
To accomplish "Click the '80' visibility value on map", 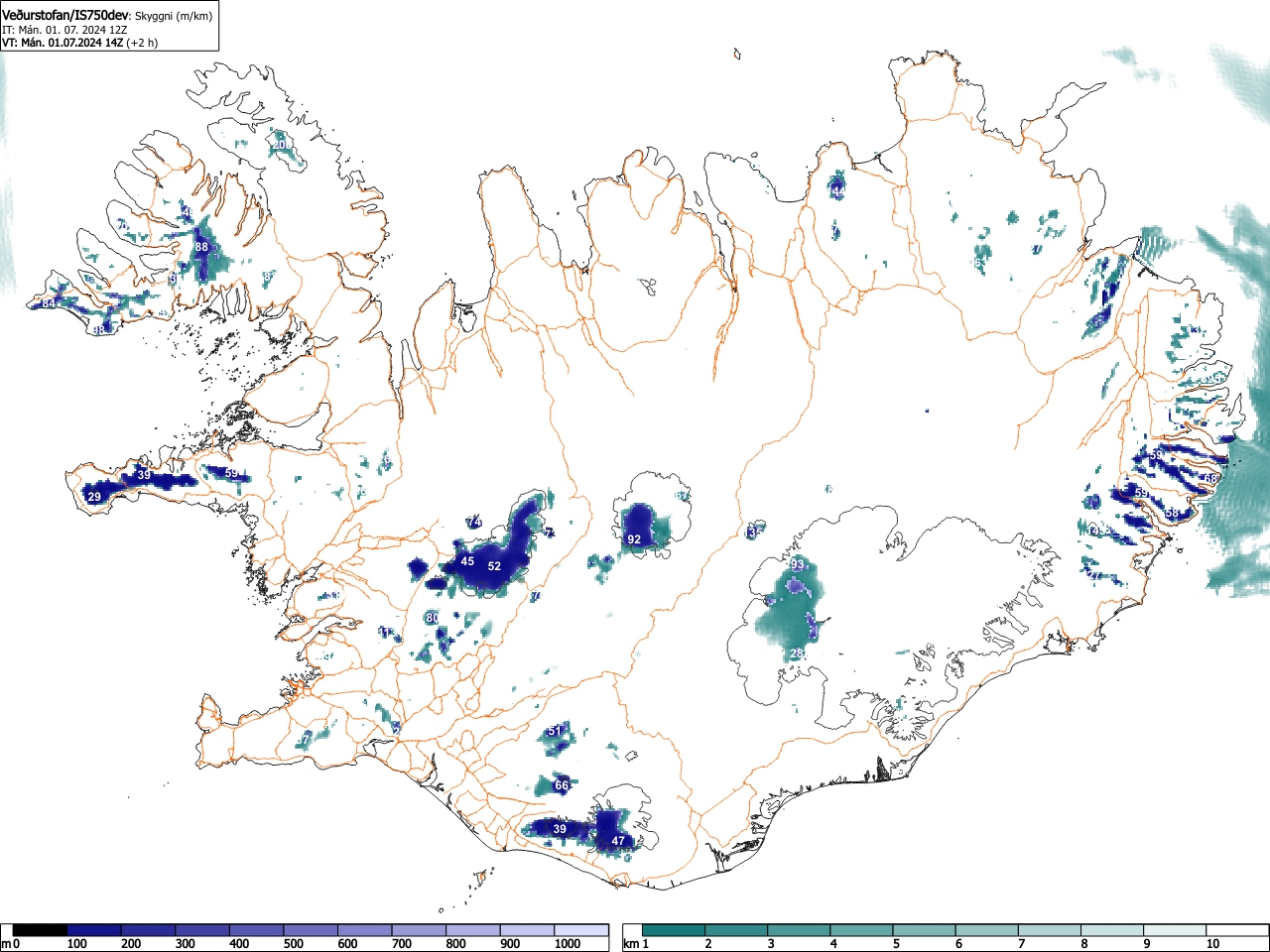I will 433,618.
